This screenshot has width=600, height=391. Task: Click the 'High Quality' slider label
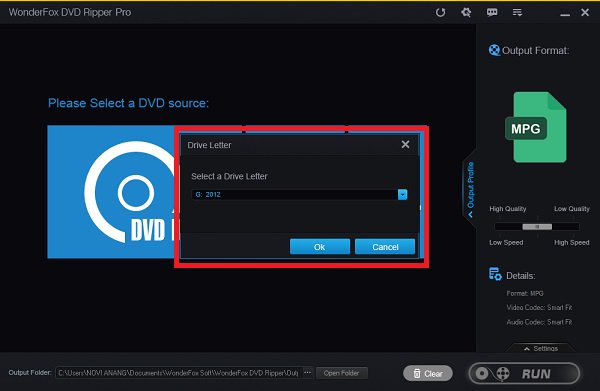point(507,209)
